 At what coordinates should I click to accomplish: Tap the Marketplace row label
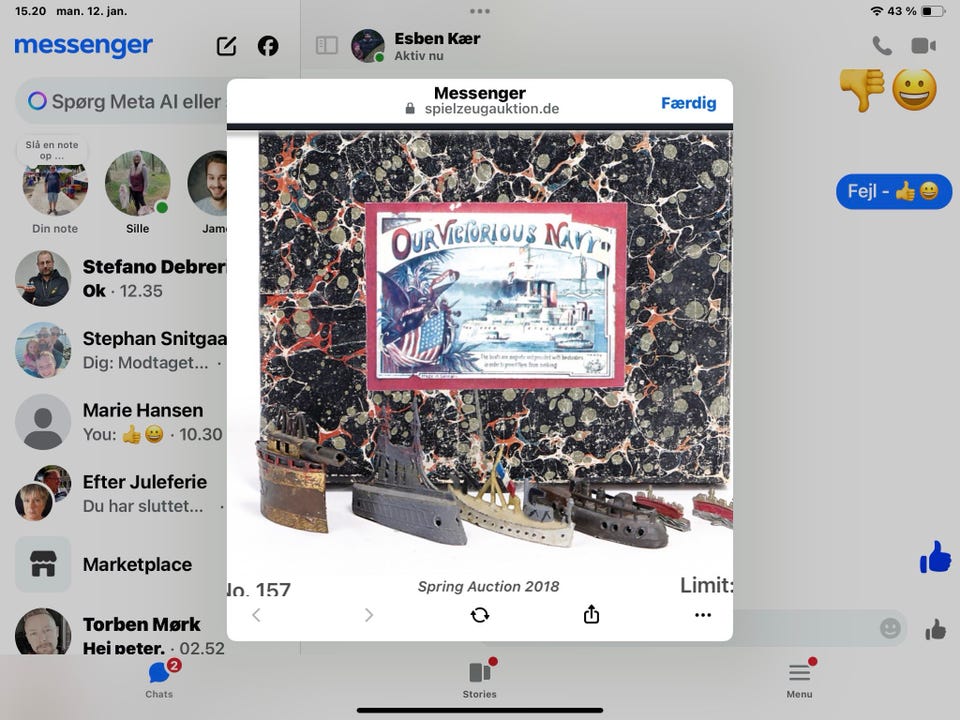tap(137, 564)
